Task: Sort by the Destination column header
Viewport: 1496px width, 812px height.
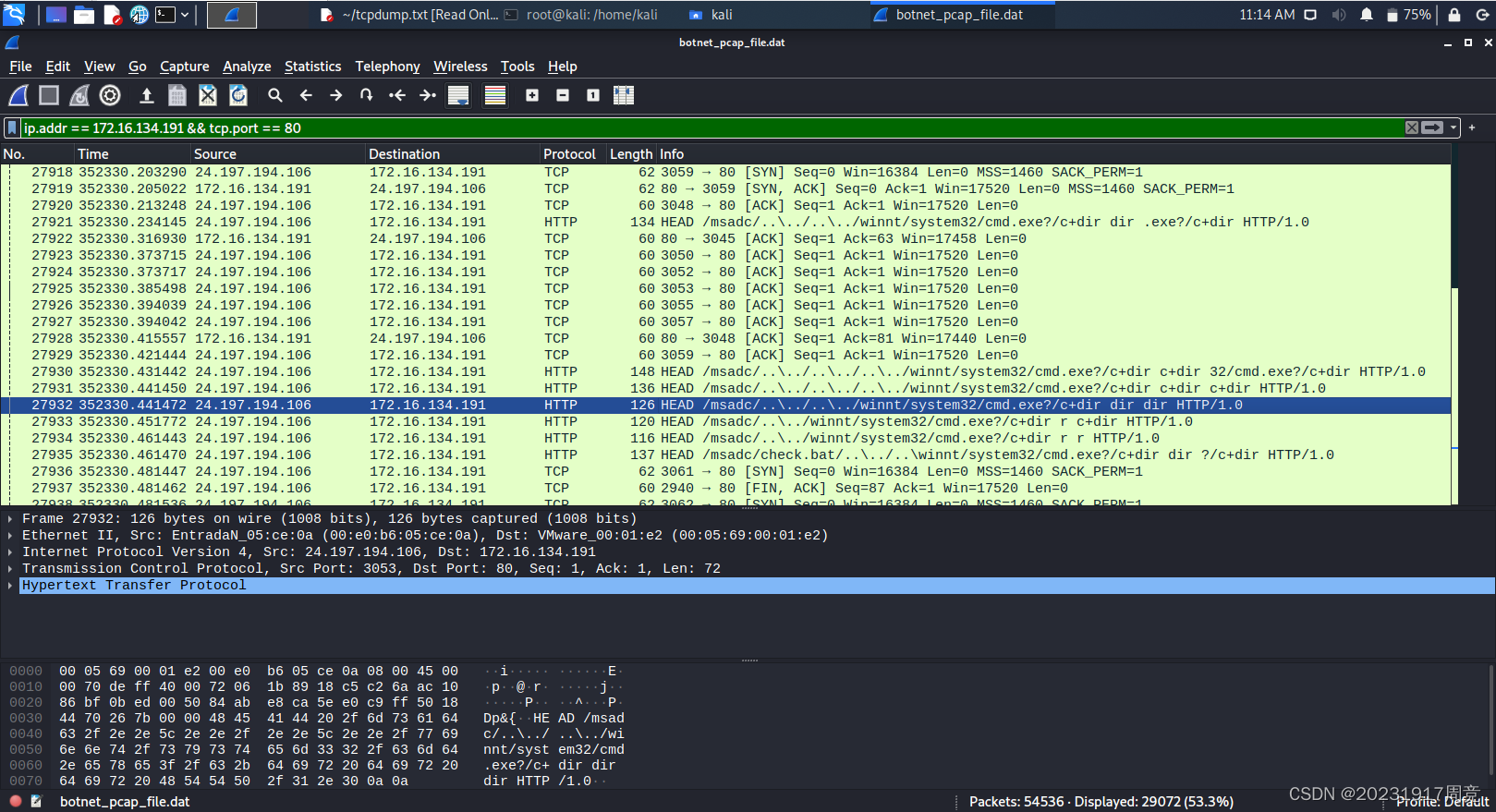Action: [452, 154]
